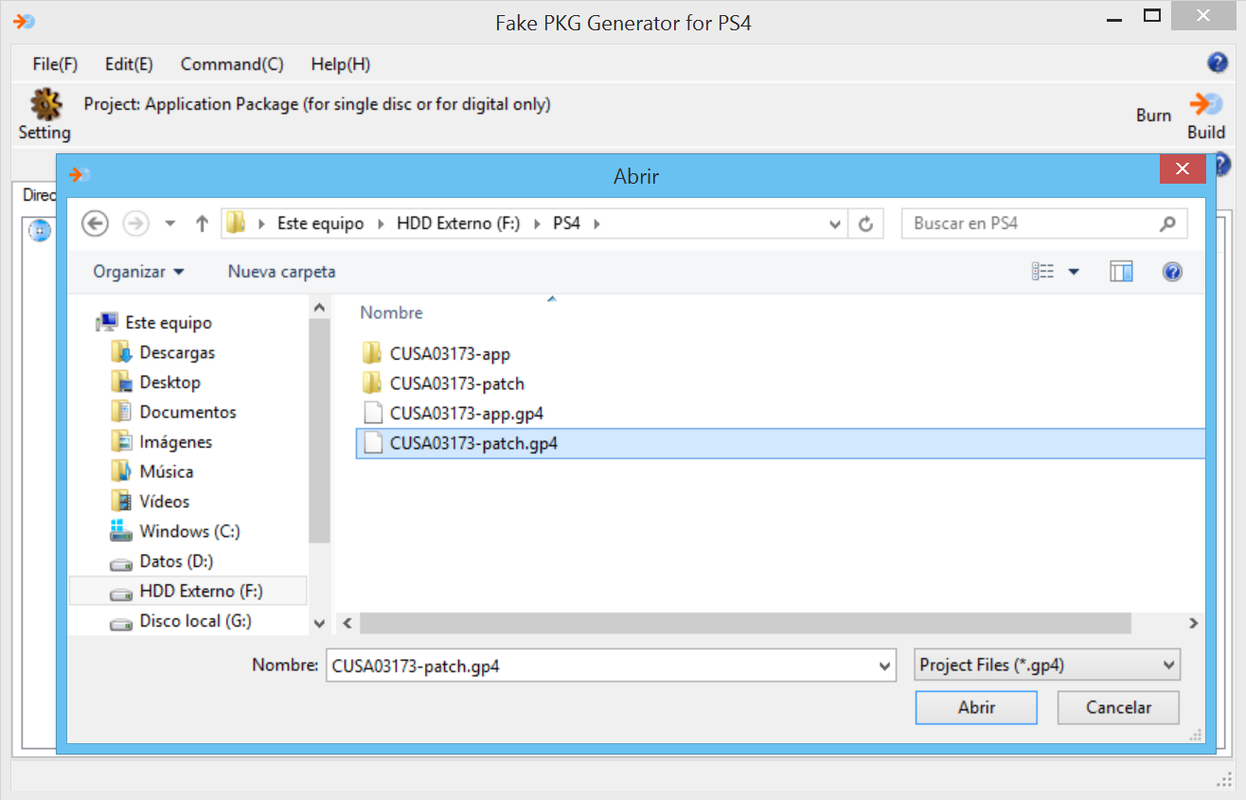1246x800 pixels.
Task: Click the navigation pane scroll down arrow
Action: point(319,623)
